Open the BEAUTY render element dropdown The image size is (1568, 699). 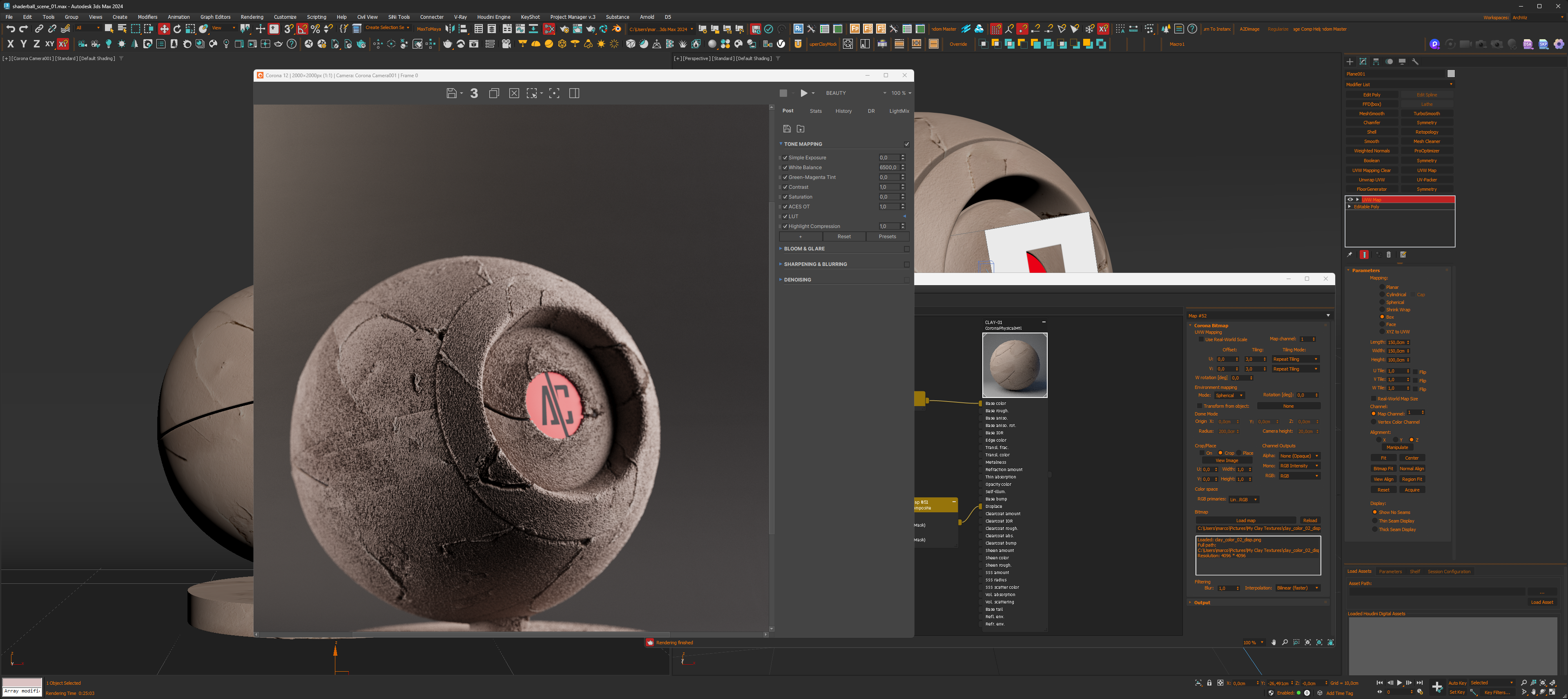[855, 93]
